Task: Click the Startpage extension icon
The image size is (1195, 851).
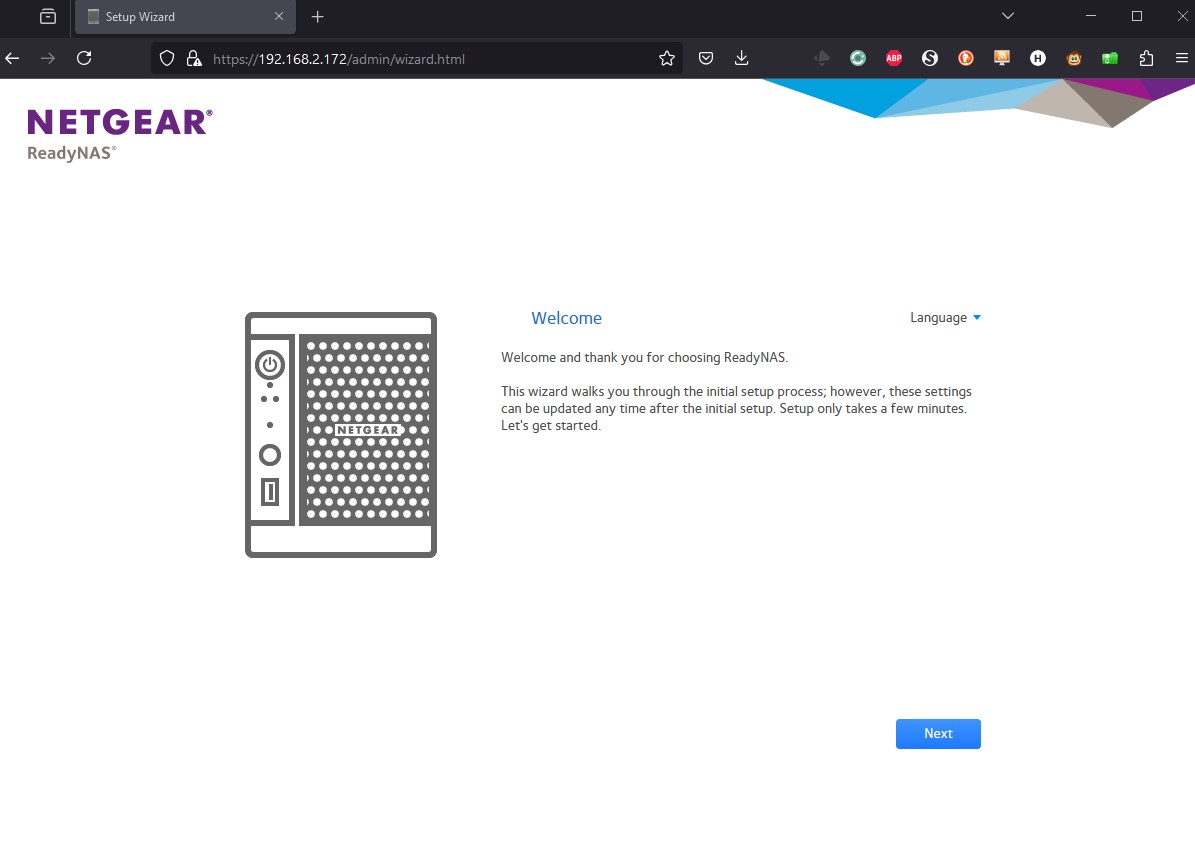Action: coord(930,58)
